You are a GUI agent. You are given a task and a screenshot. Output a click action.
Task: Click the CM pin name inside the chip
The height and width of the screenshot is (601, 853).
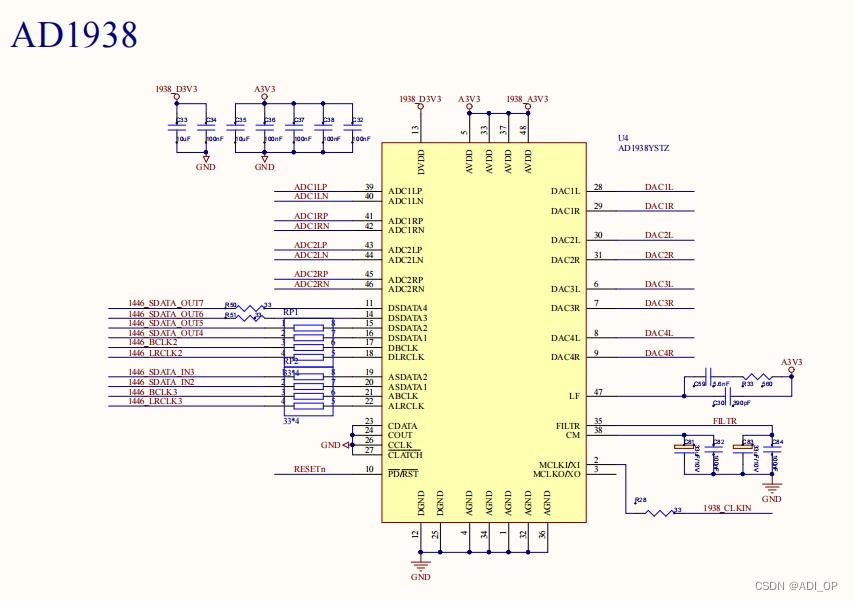click(x=573, y=435)
